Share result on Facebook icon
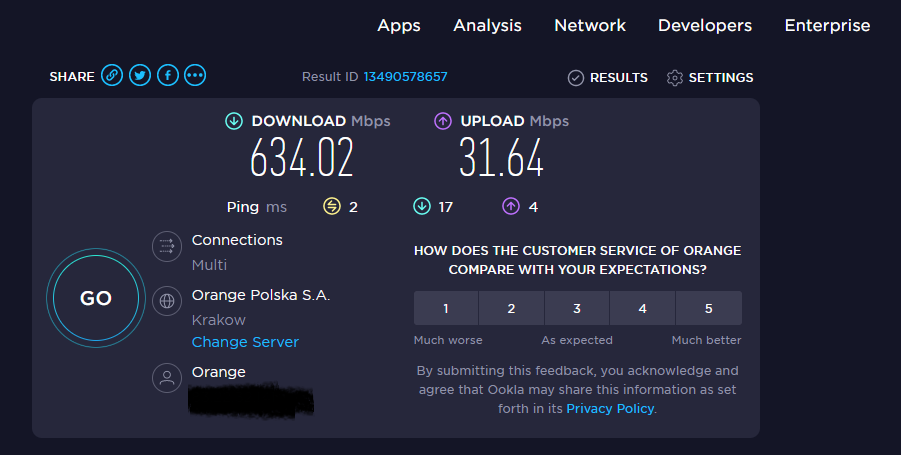Image resolution: width=901 pixels, height=455 pixels. pos(167,76)
